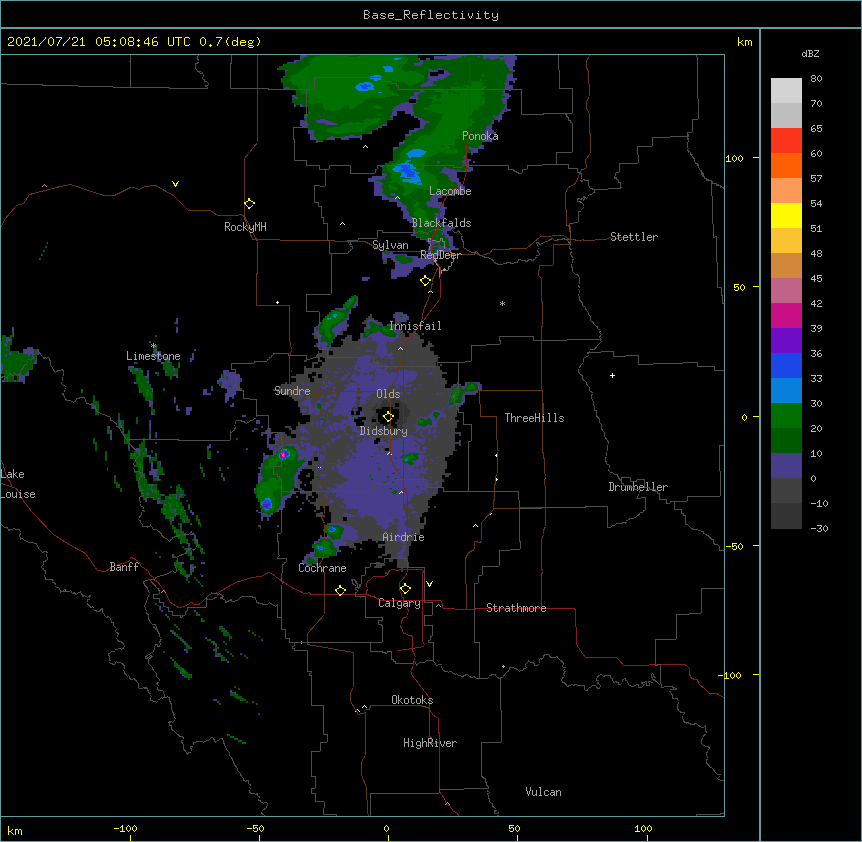Click the Okotoks city label
Viewport: 862px width, 842px height.
(x=412, y=700)
